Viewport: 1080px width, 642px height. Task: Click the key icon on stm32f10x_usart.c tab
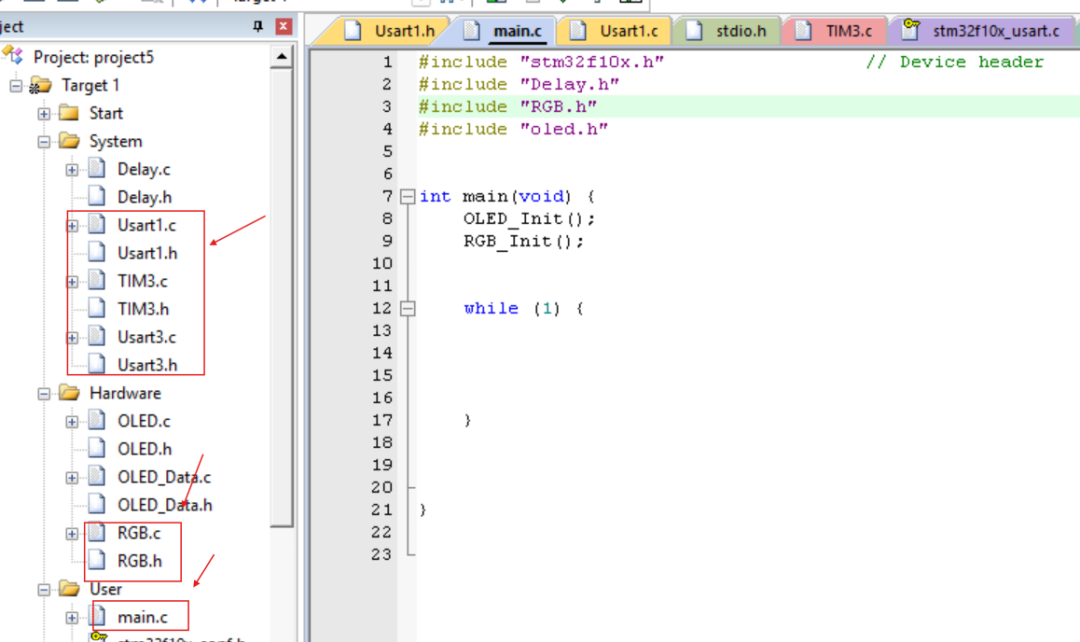911,29
